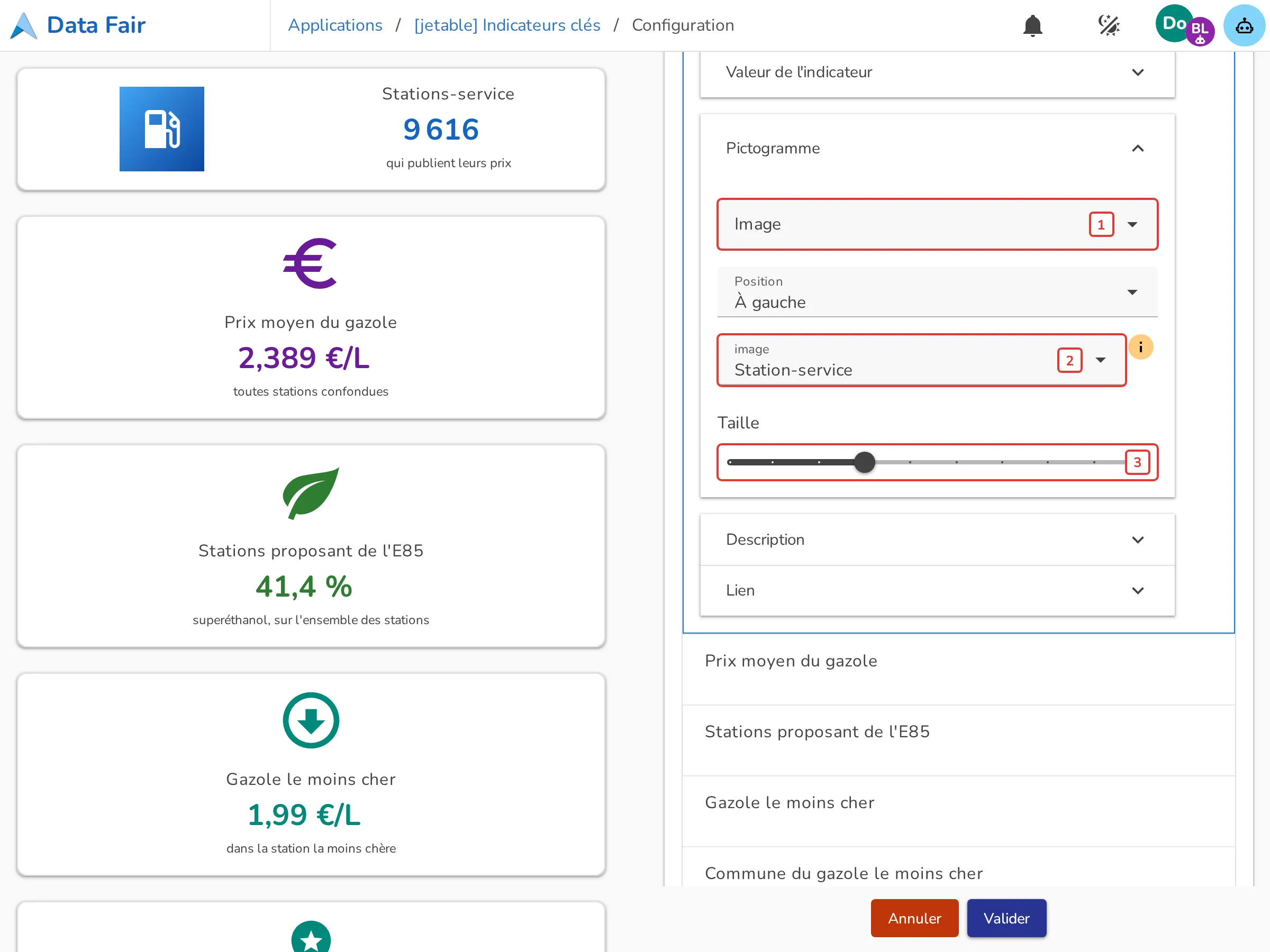Click the Valider button
This screenshot has height=952, width=1270.
tap(1006, 918)
